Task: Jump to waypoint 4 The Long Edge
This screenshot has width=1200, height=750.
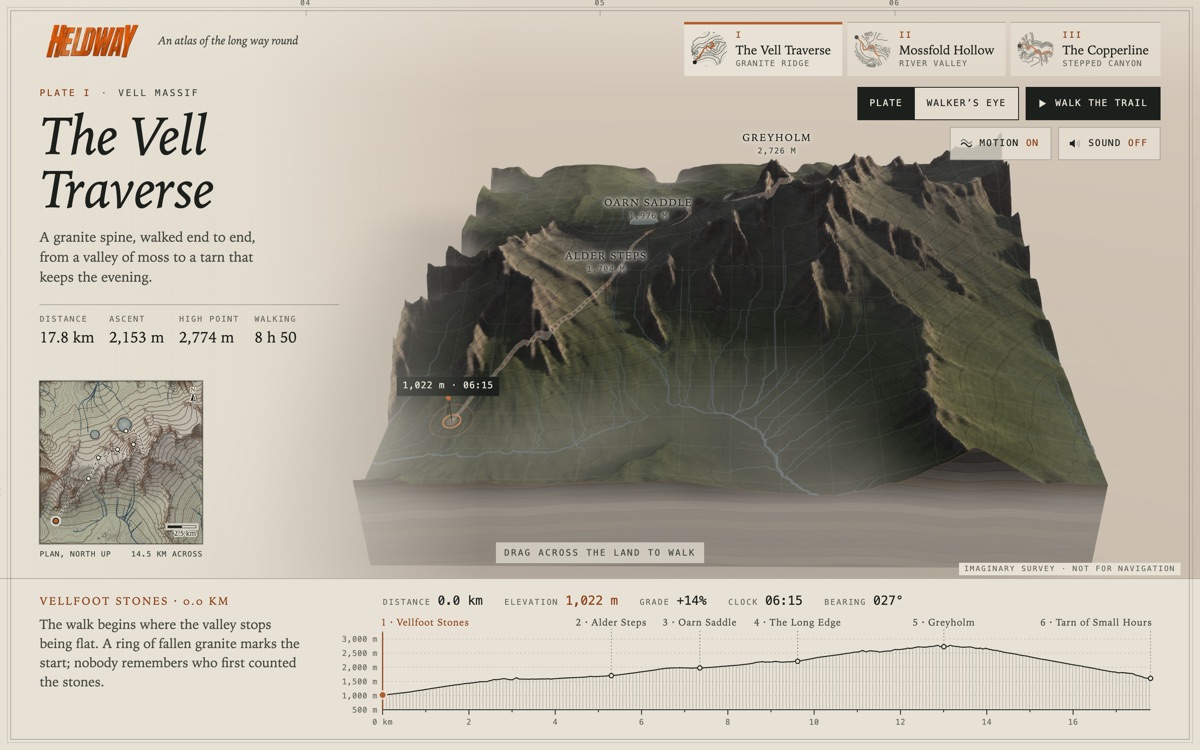Action: pos(797,622)
